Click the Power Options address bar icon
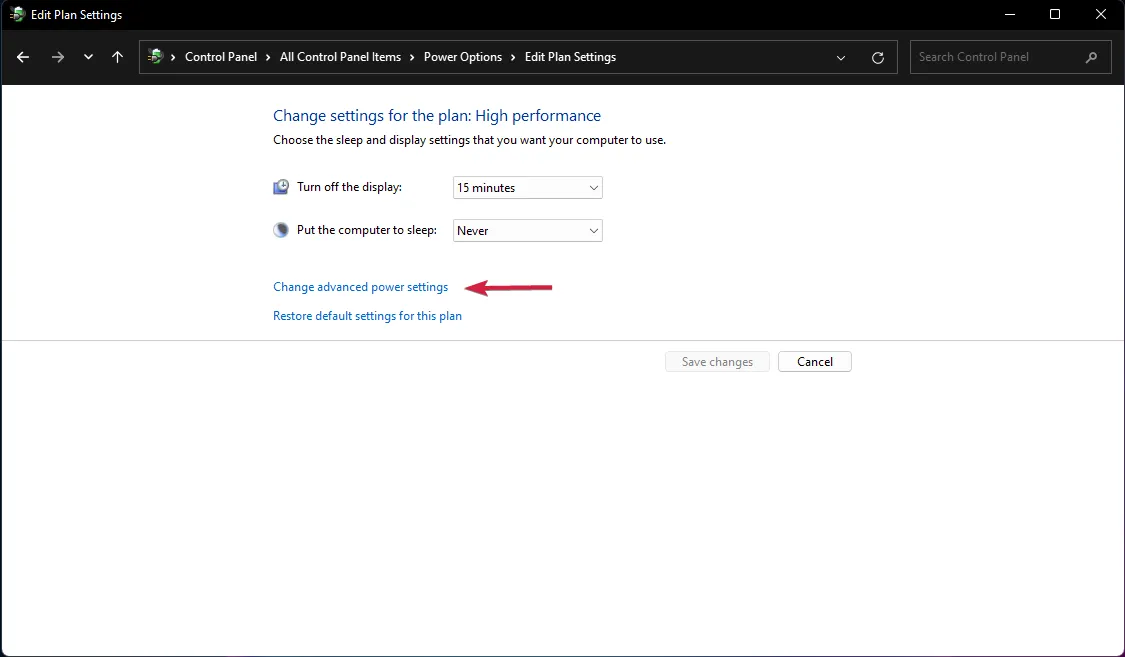The width and height of the screenshot is (1125, 657). [155, 57]
